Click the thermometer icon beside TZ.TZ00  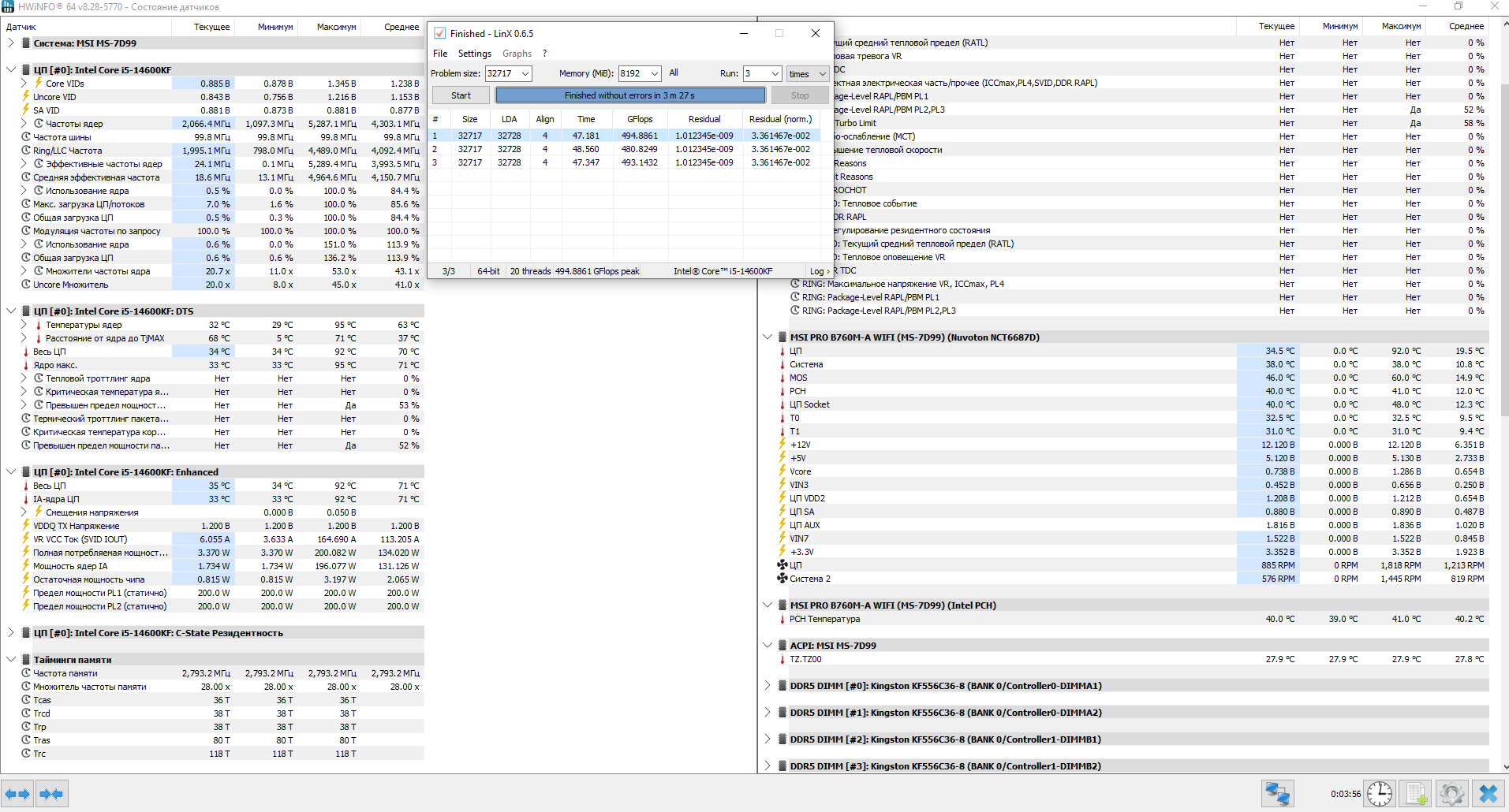coord(783,659)
